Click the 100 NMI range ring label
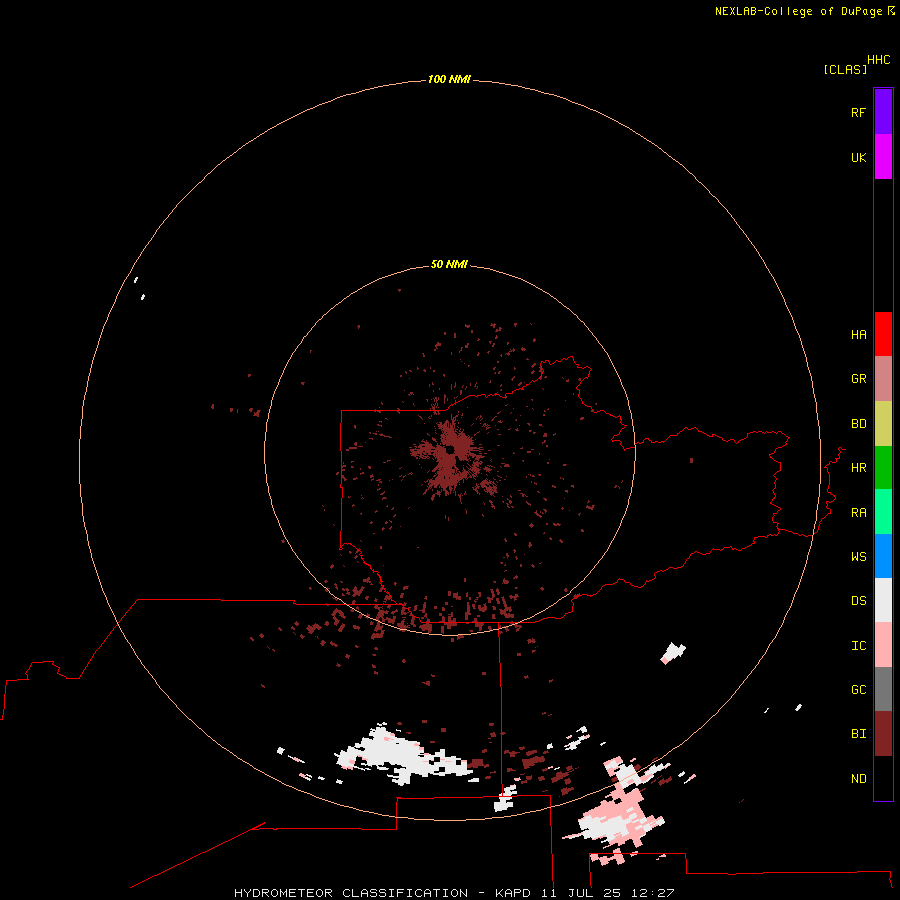900x900 pixels. pyautogui.click(x=449, y=79)
